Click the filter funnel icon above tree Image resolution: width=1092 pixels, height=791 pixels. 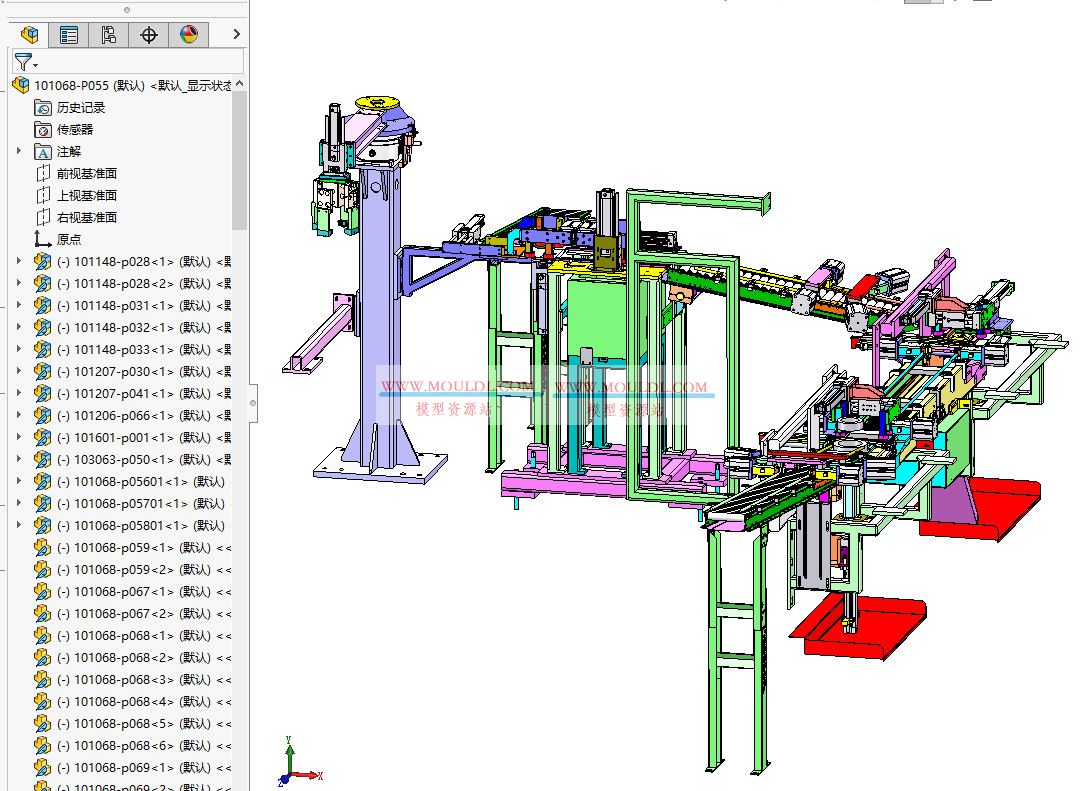(x=25, y=60)
